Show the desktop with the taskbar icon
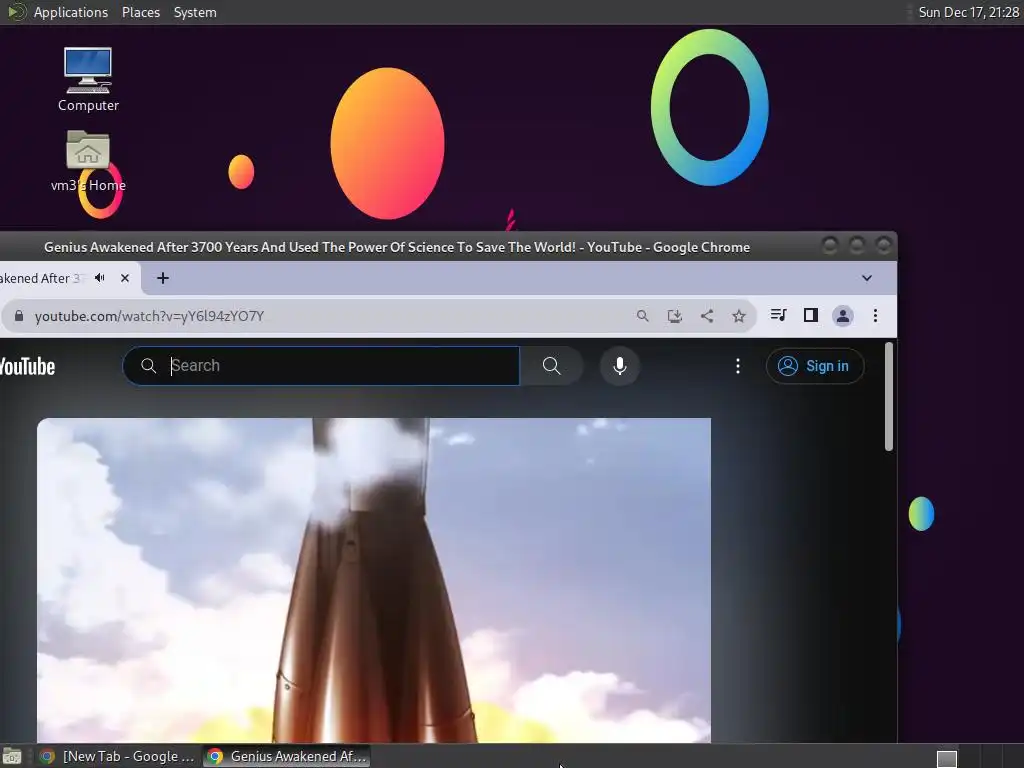This screenshot has width=1024, height=768. pos(12,756)
